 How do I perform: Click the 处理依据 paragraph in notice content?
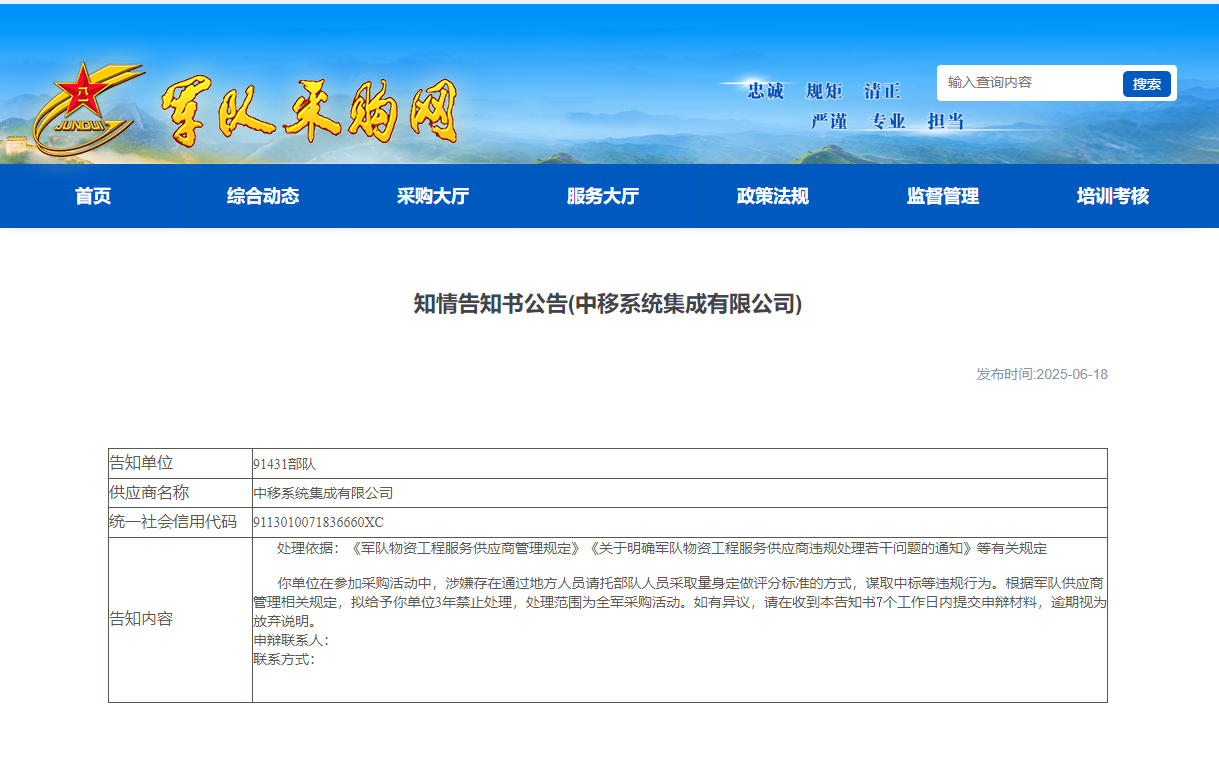[x=661, y=548]
